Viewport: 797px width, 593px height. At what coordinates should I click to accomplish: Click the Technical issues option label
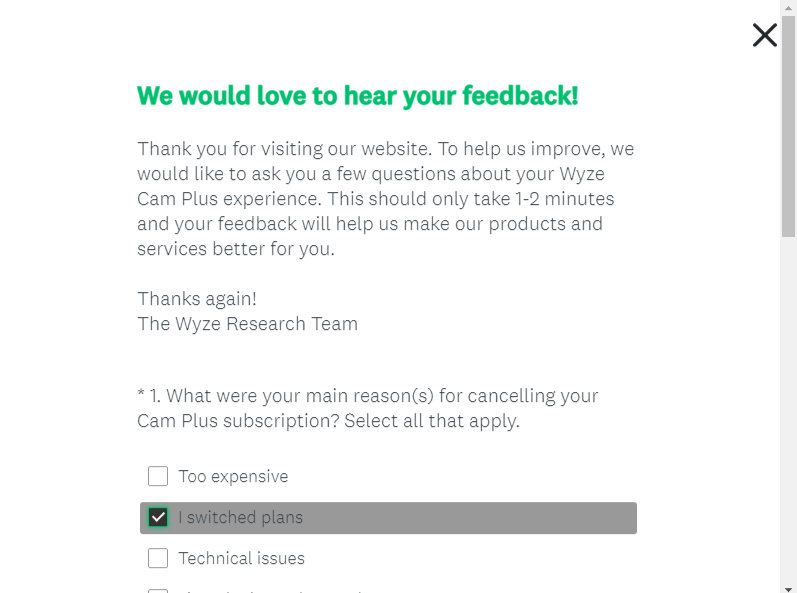click(241, 559)
